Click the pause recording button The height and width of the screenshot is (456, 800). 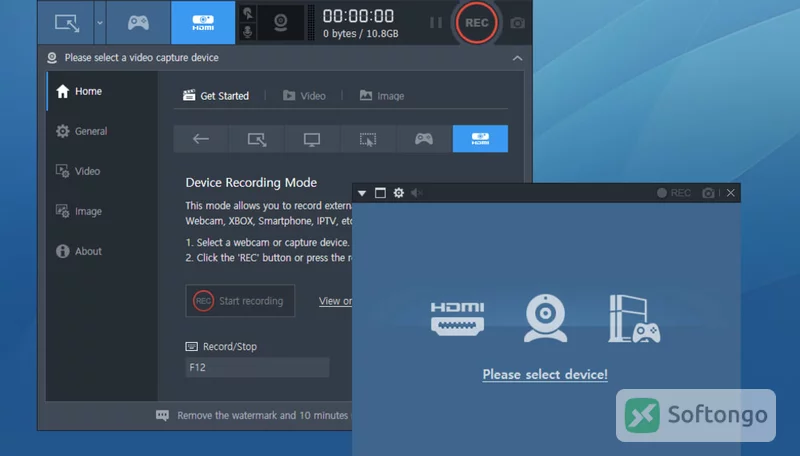tap(436, 23)
